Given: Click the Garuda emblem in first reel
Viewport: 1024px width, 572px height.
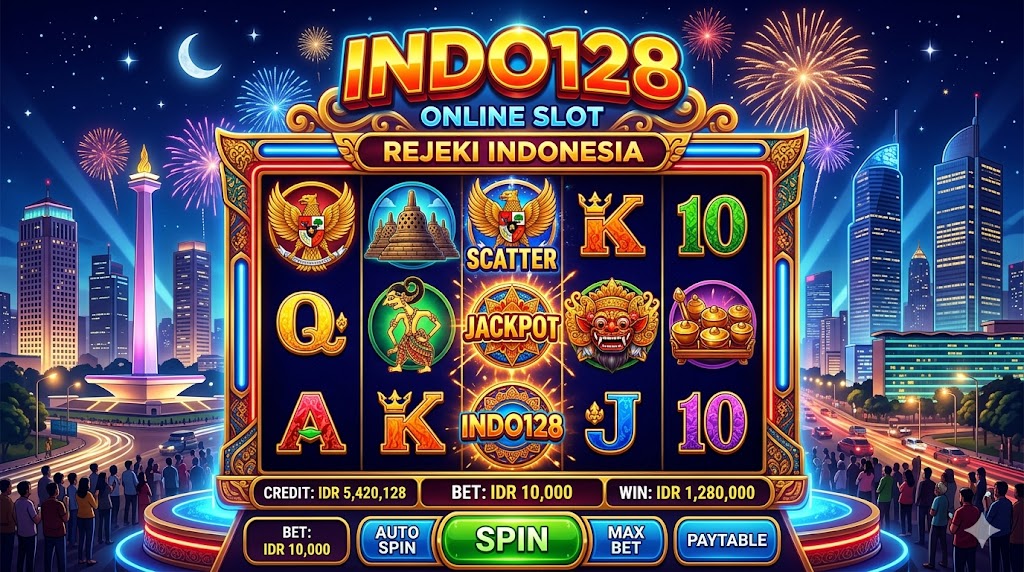Looking at the screenshot, I should pyautogui.click(x=312, y=224).
